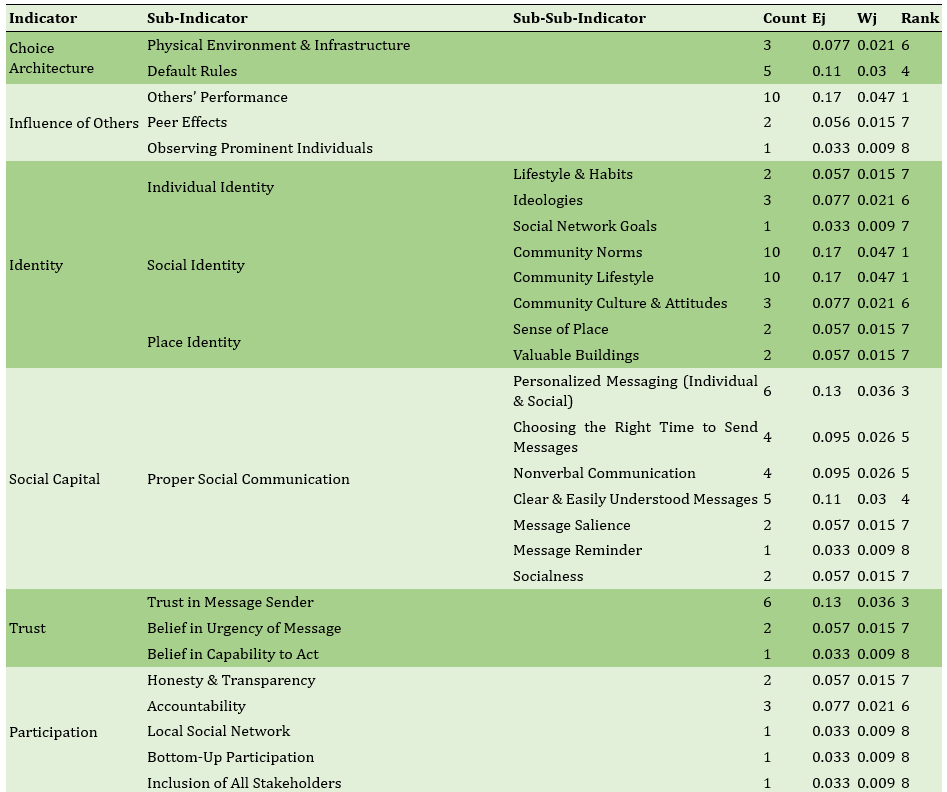Select the Rank column header

tap(919, 18)
